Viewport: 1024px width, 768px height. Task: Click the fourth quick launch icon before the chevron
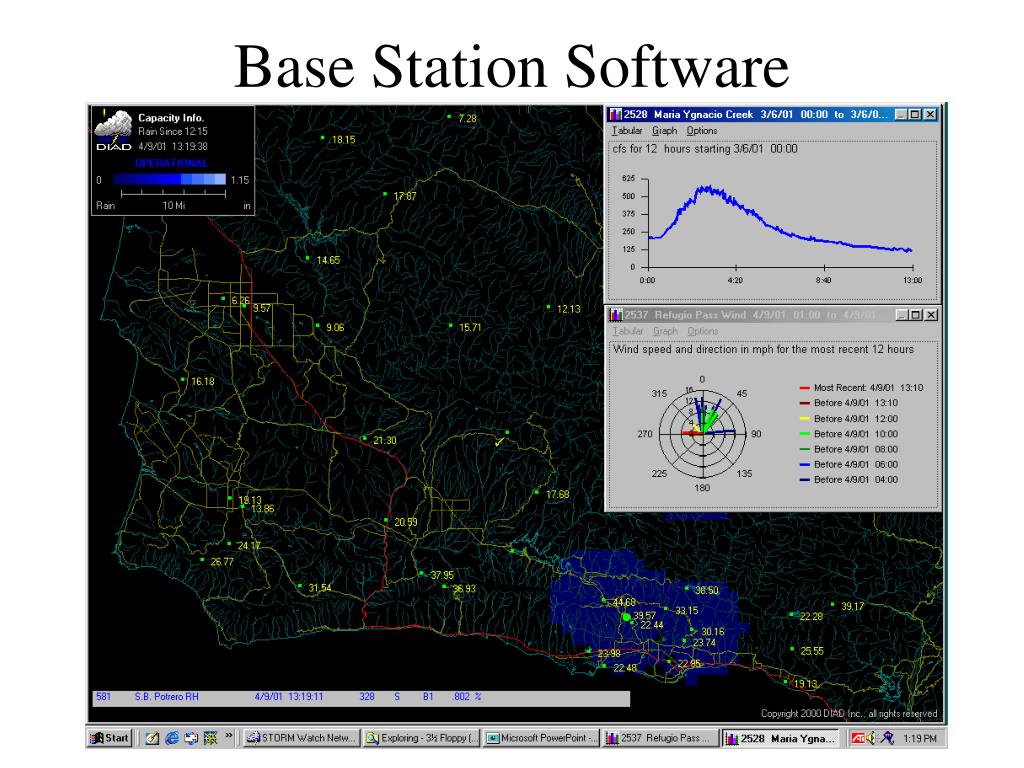(x=210, y=738)
